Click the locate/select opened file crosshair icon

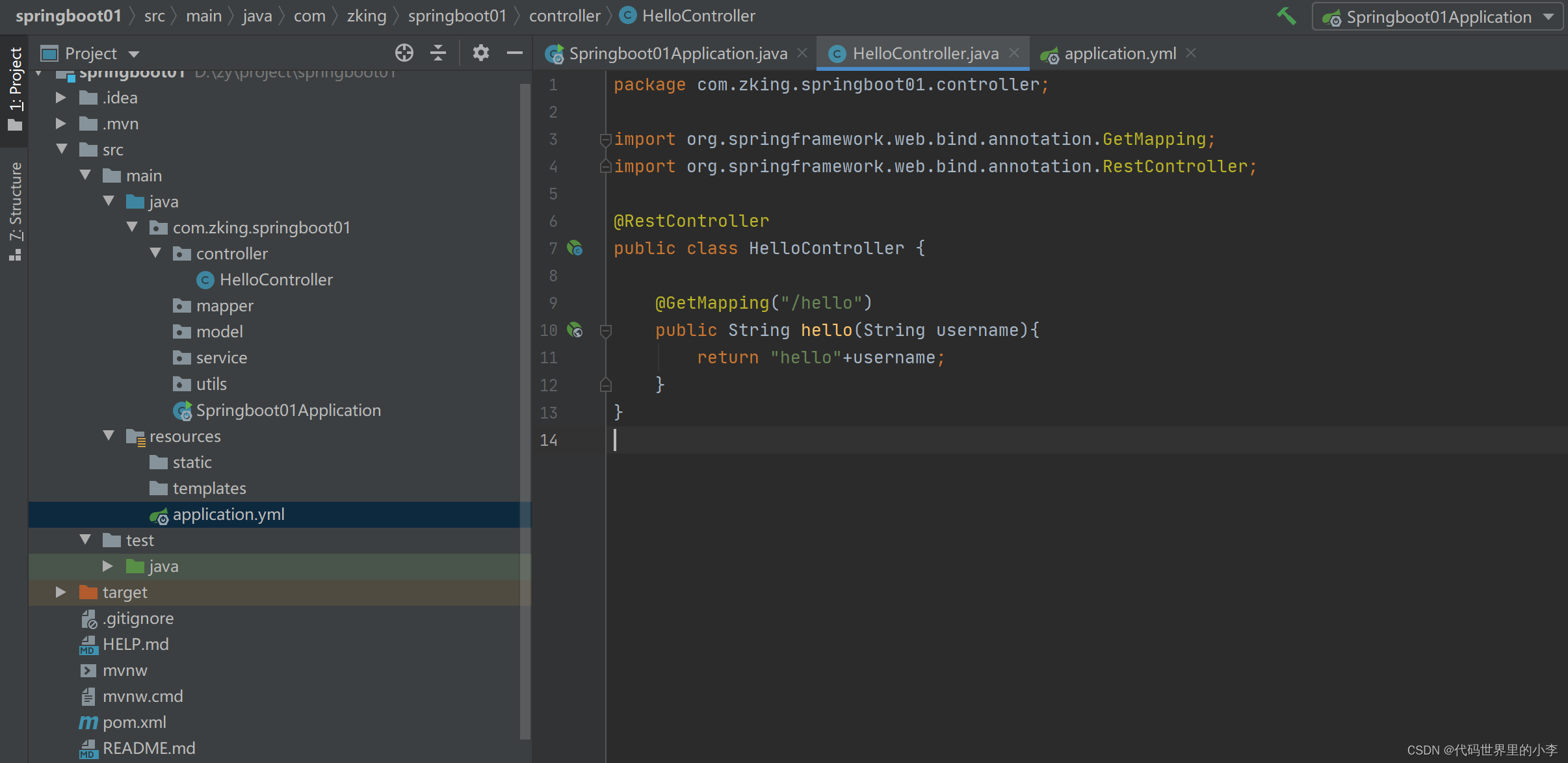pos(404,53)
